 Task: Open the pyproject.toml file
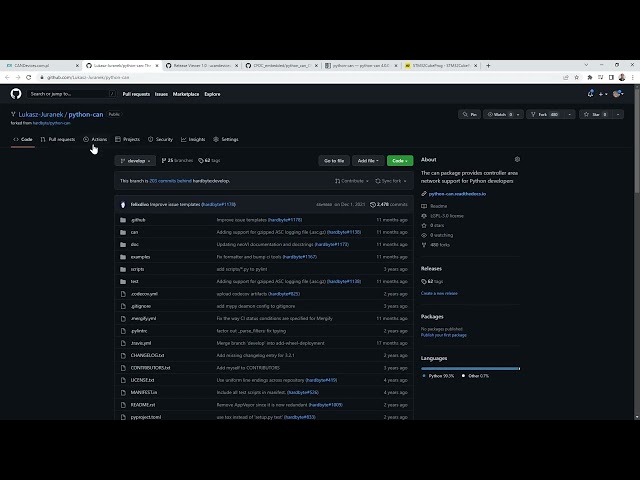pyautogui.click(x=146, y=417)
